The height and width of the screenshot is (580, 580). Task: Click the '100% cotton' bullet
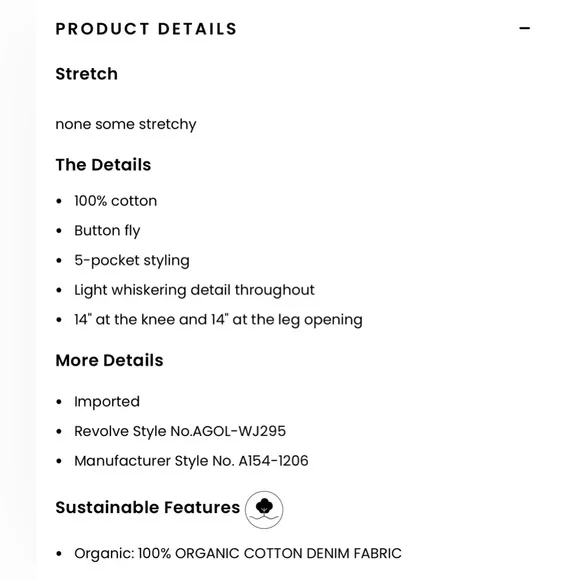pyautogui.click(x=115, y=201)
